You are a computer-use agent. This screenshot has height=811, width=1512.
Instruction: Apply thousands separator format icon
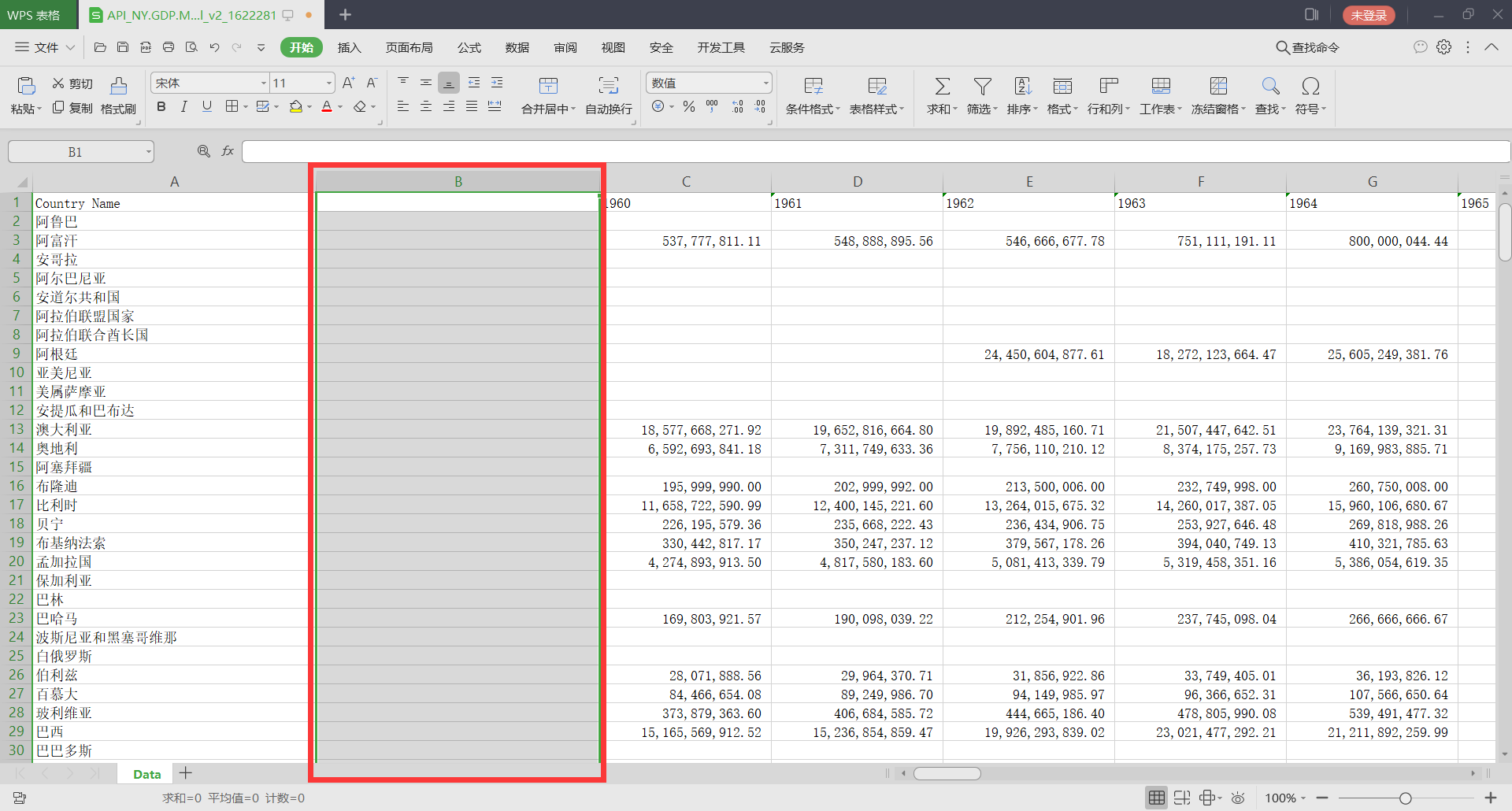click(x=712, y=106)
